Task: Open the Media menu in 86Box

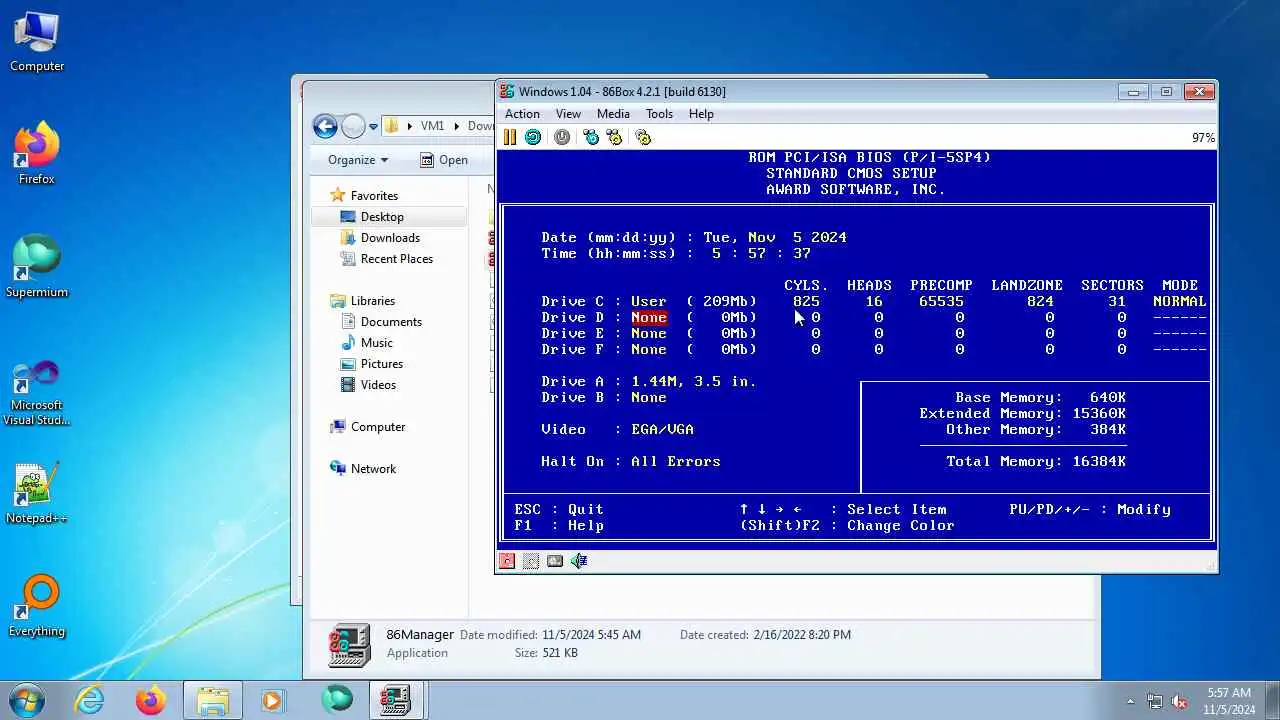Action: pos(613,114)
